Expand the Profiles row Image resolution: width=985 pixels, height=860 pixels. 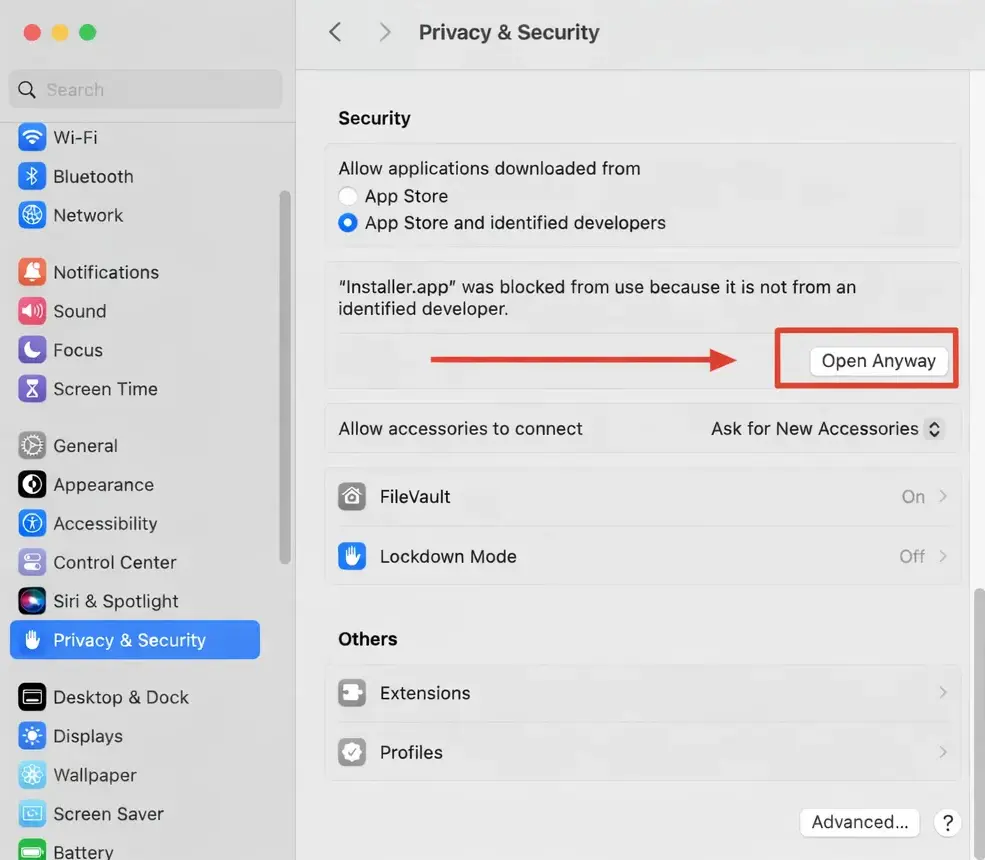942,752
